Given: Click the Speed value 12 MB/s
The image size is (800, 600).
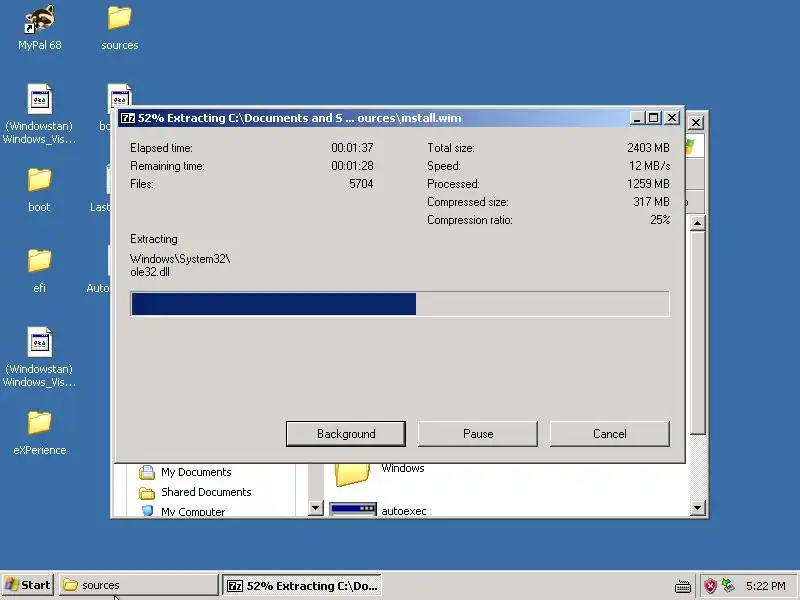Looking at the screenshot, I should (649, 166).
